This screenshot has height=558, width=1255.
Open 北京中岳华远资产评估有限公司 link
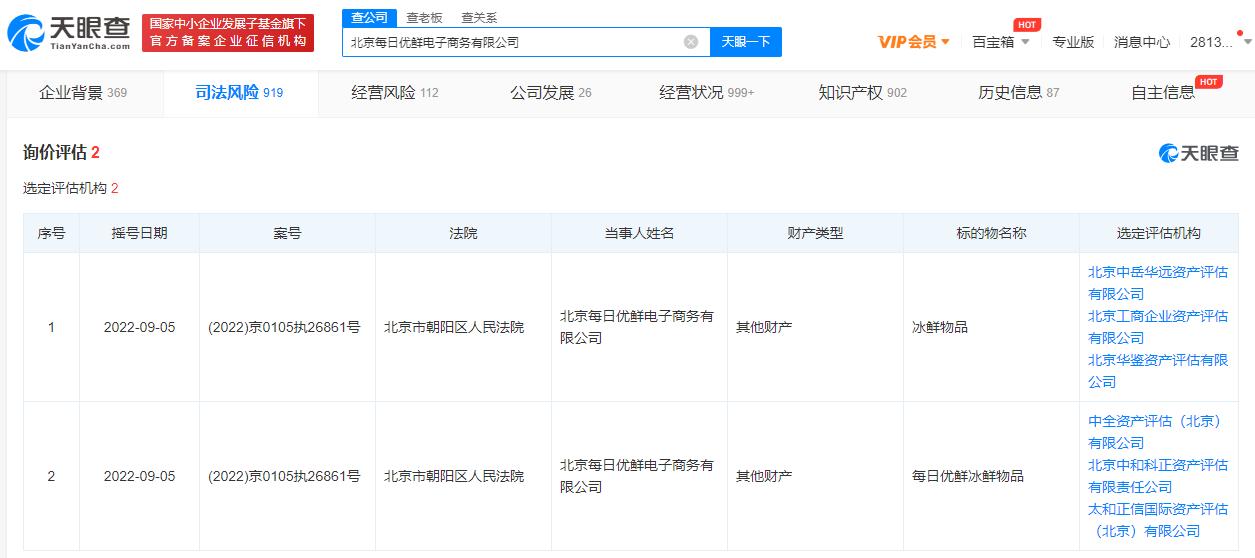coord(1158,283)
